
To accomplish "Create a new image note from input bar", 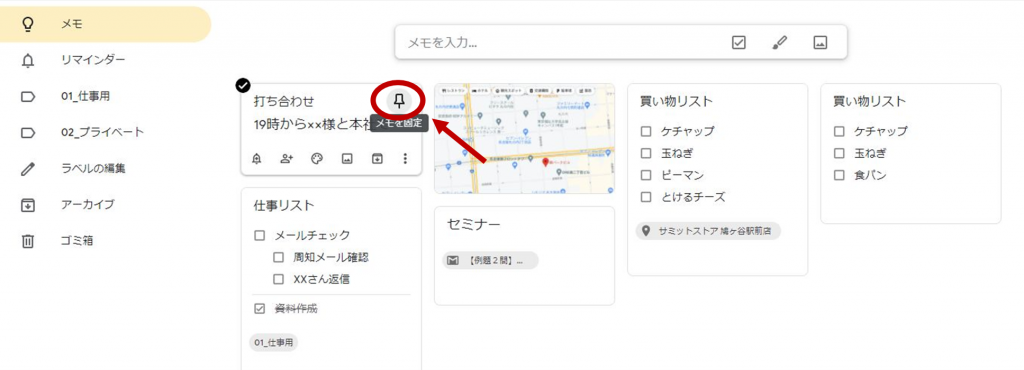I will tap(820, 43).
